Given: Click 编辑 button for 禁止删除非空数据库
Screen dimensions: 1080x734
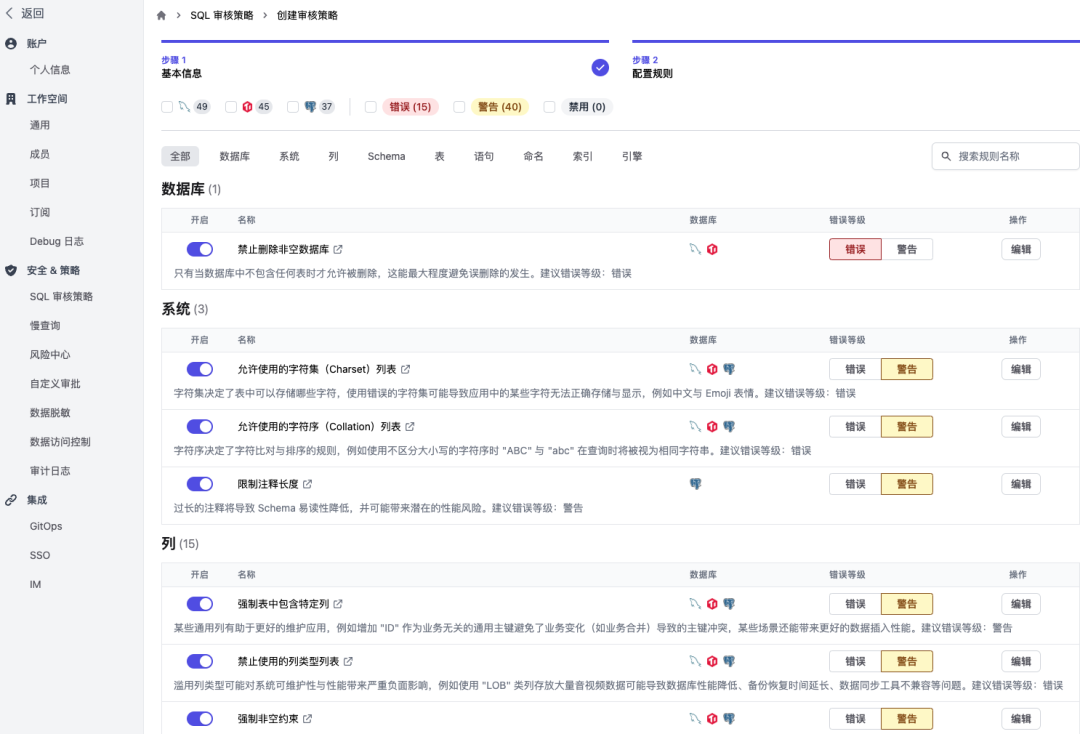Looking at the screenshot, I should click(x=1021, y=249).
